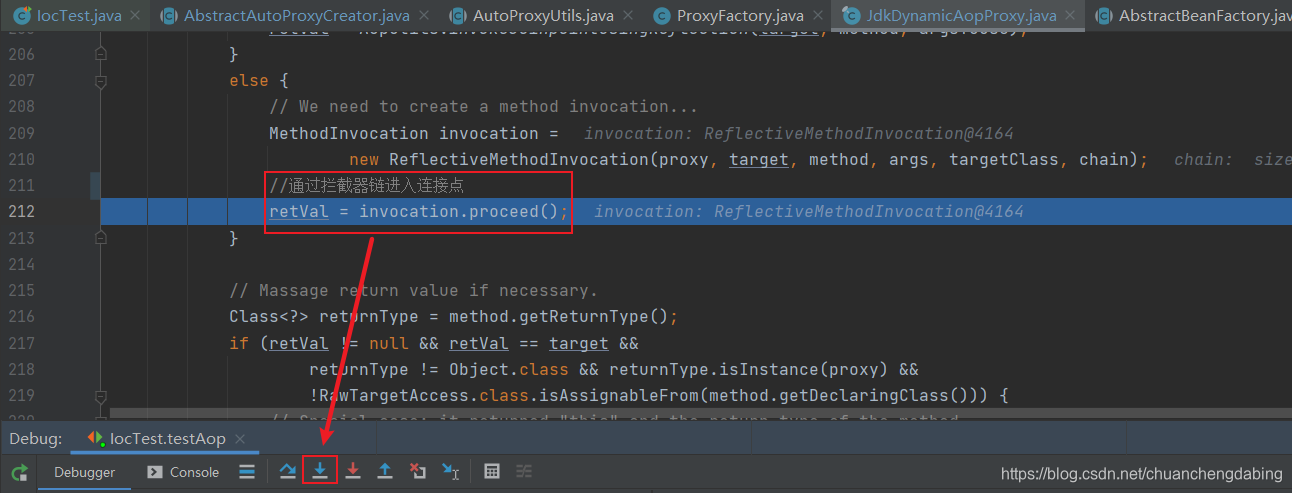1292x493 pixels.
Task: Click 'ReflectiveMethodInvocation' constructor on line 210
Action: [518, 159]
